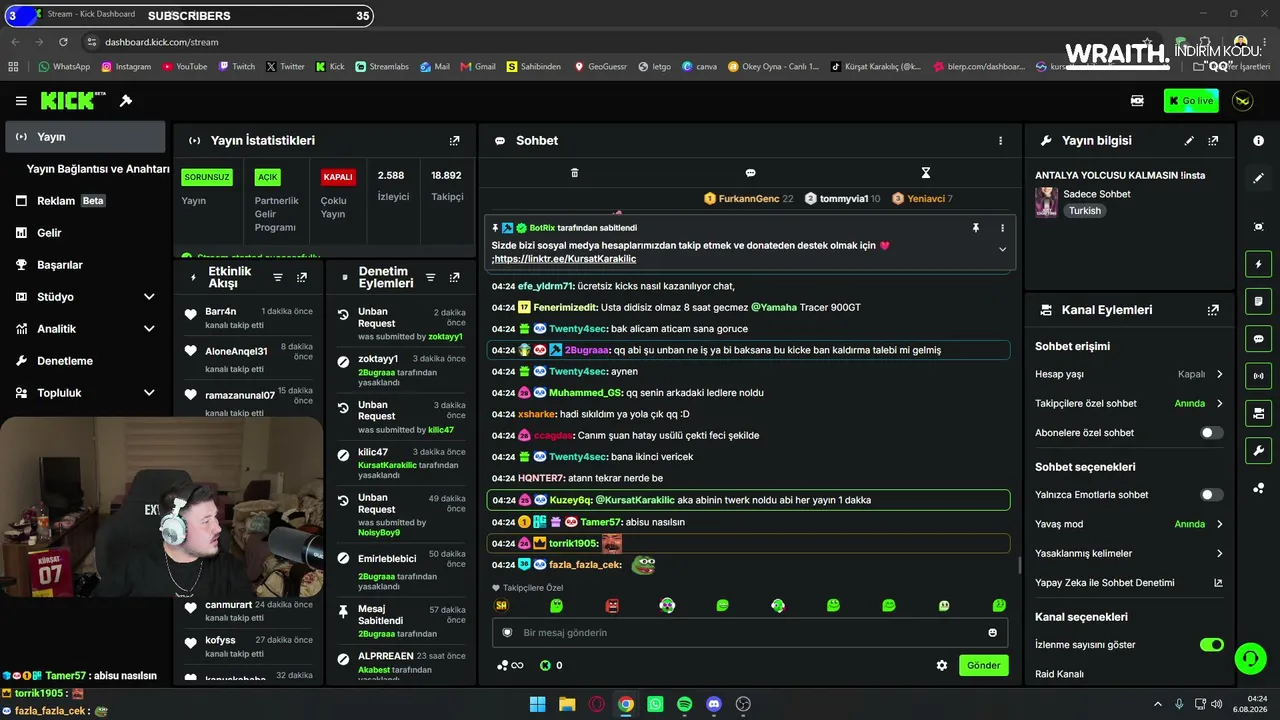This screenshot has width=1280, height=720.
Task: Open the emoji picker in message box
Action: pos(992,633)
